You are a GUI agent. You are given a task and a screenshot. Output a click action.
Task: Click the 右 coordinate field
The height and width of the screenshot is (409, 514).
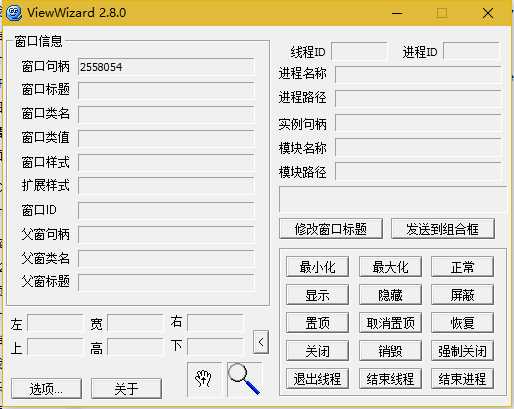pyautogui.click(x=215, y=323)
